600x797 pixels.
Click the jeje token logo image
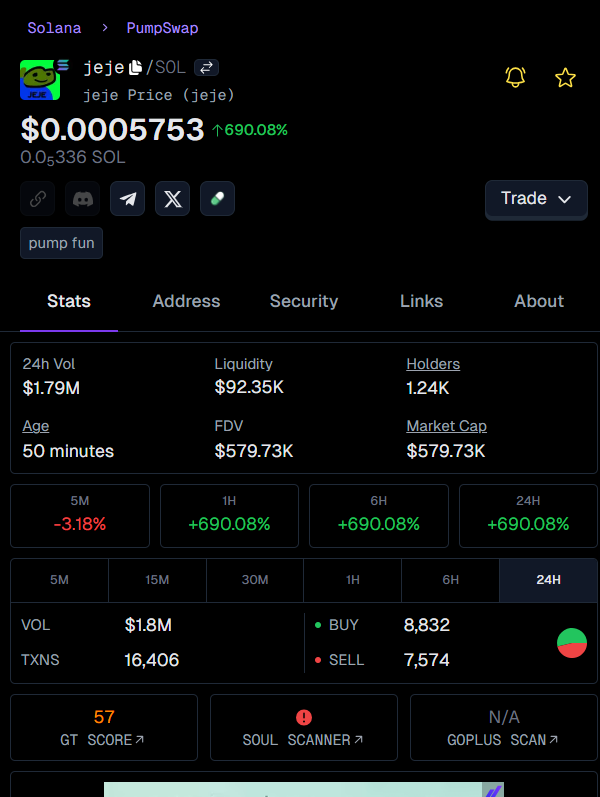[x=40, y=80]
